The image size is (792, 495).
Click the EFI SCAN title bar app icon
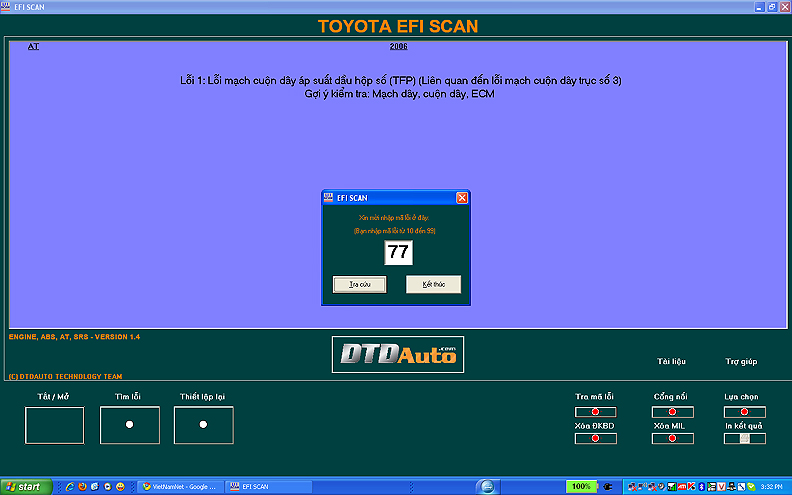tap(6, 7)
